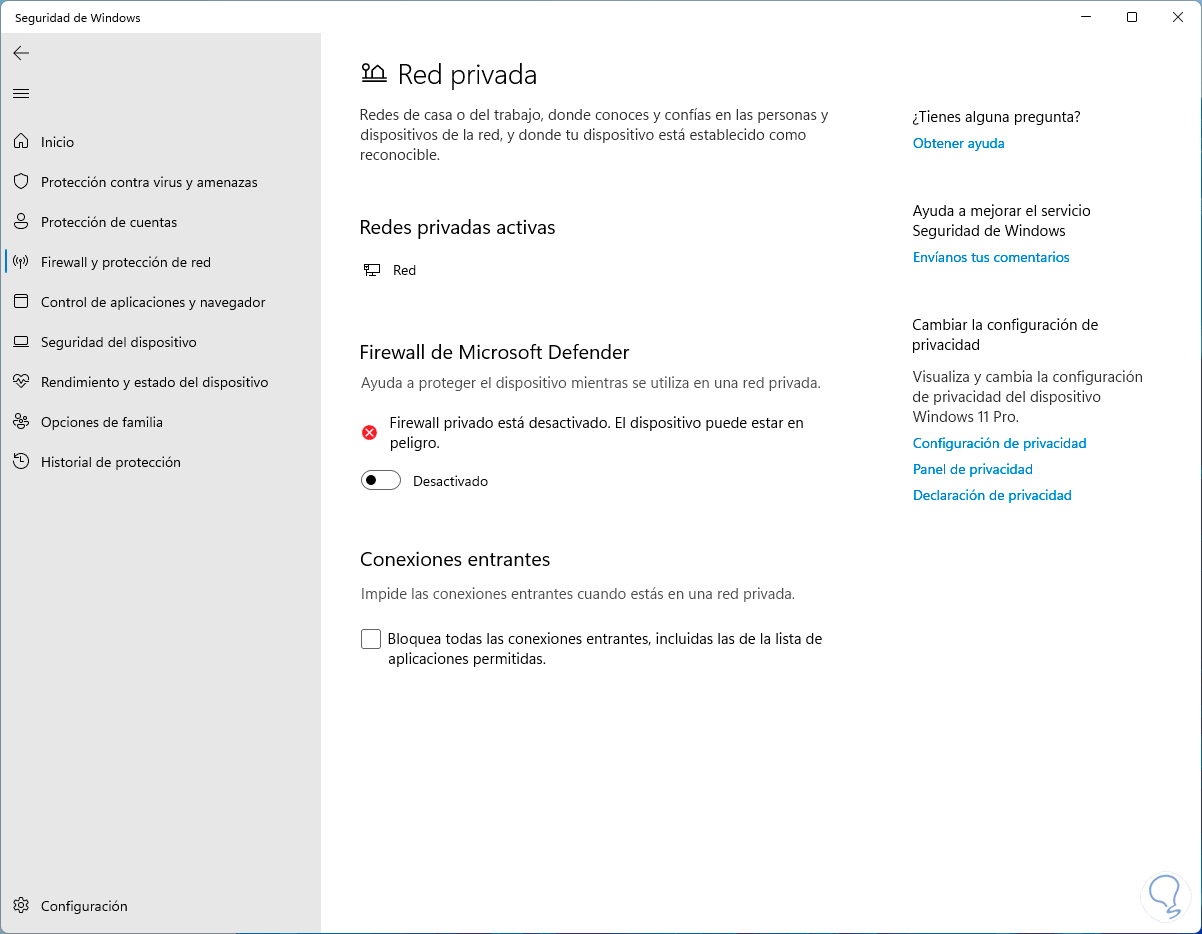Click Cambiar la configuración de privacidad heading

[1005, 335]
